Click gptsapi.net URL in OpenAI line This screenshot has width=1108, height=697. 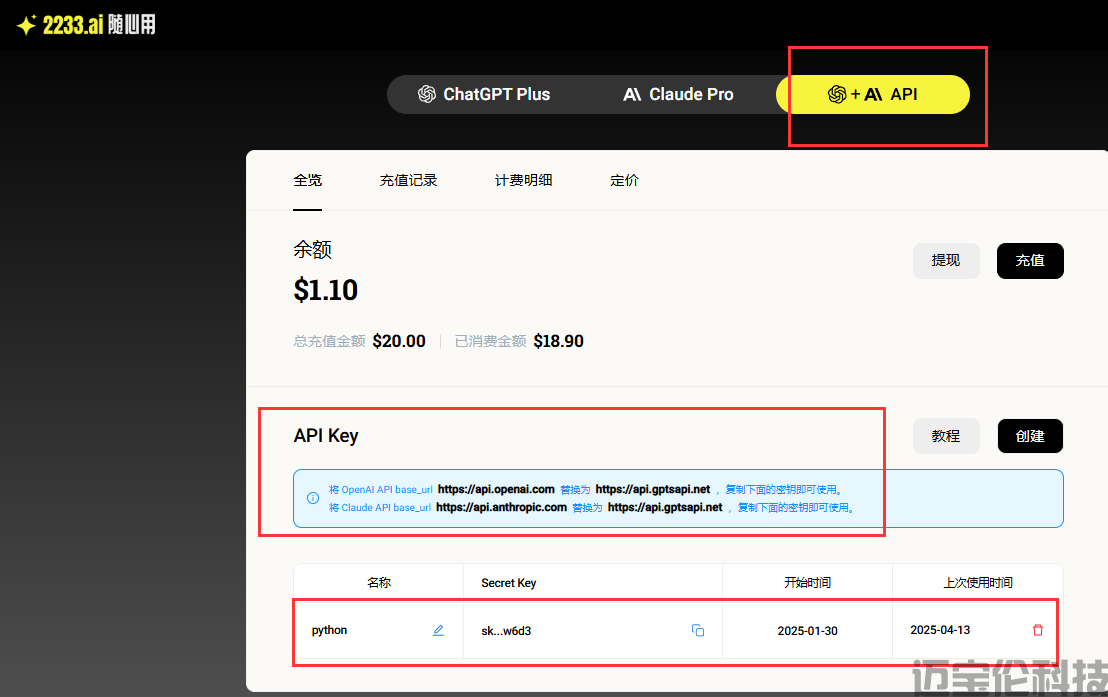(x=653, y=489)
